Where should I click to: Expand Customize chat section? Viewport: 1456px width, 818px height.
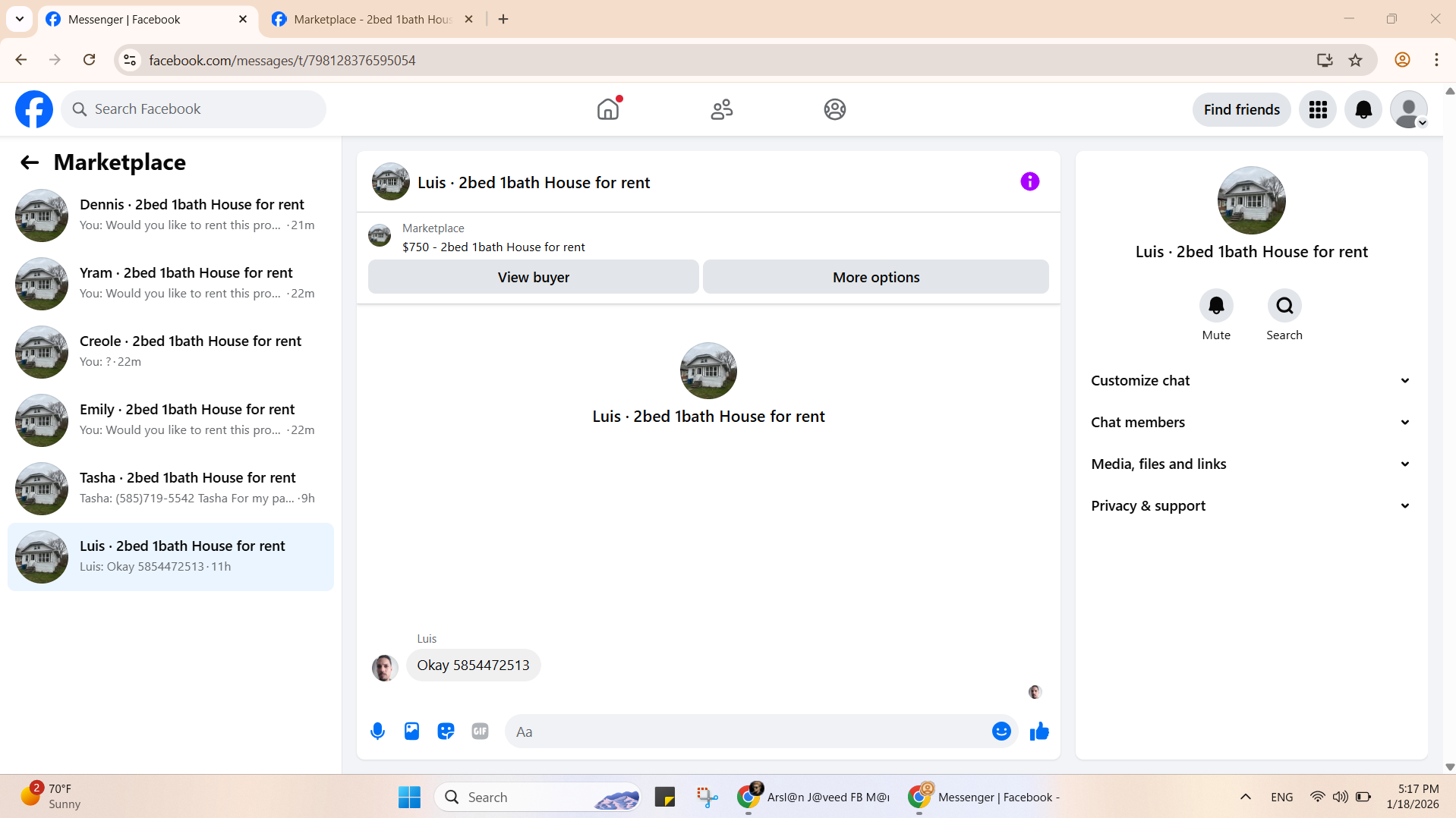[1251, 381]
